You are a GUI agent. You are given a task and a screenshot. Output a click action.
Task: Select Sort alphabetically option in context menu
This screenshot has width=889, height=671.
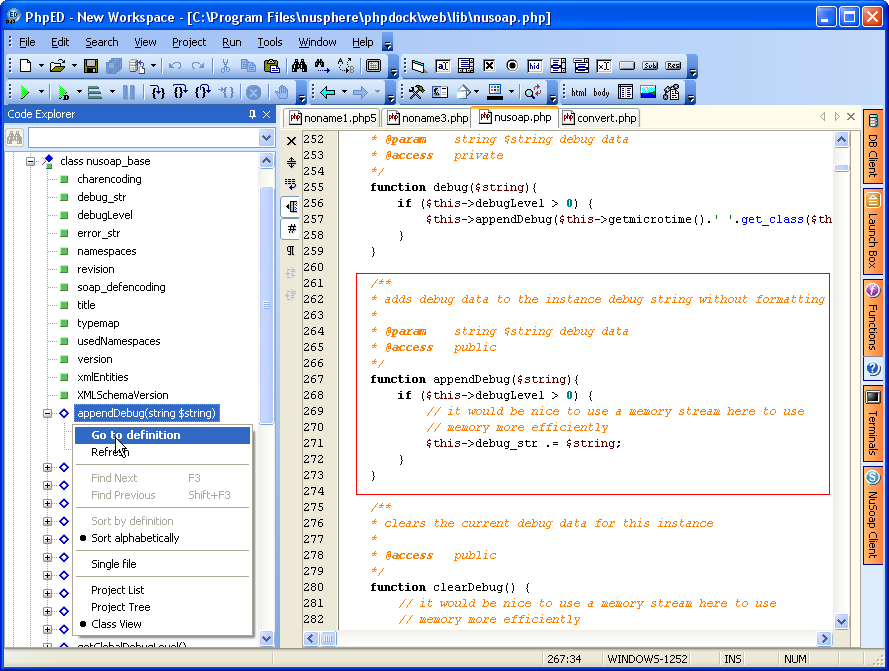[135, 538]
